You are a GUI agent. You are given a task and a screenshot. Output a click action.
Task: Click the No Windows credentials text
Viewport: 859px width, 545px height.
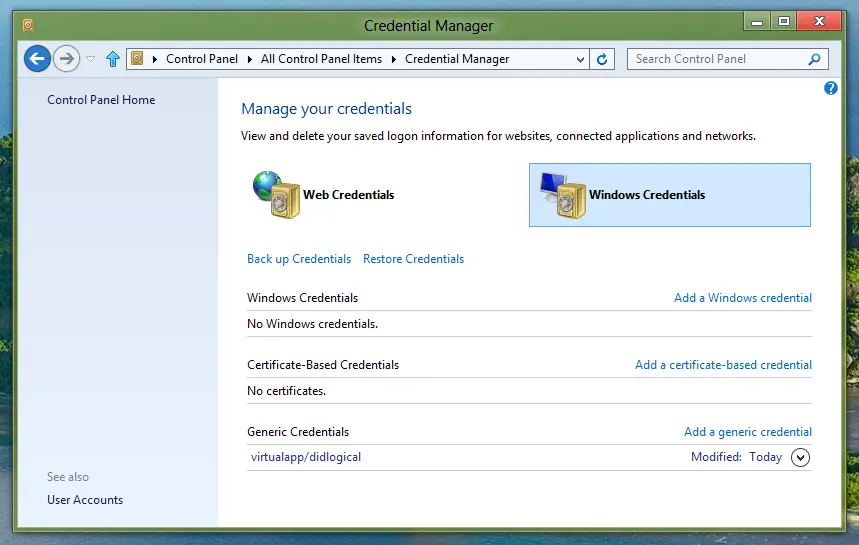[312, 324]
